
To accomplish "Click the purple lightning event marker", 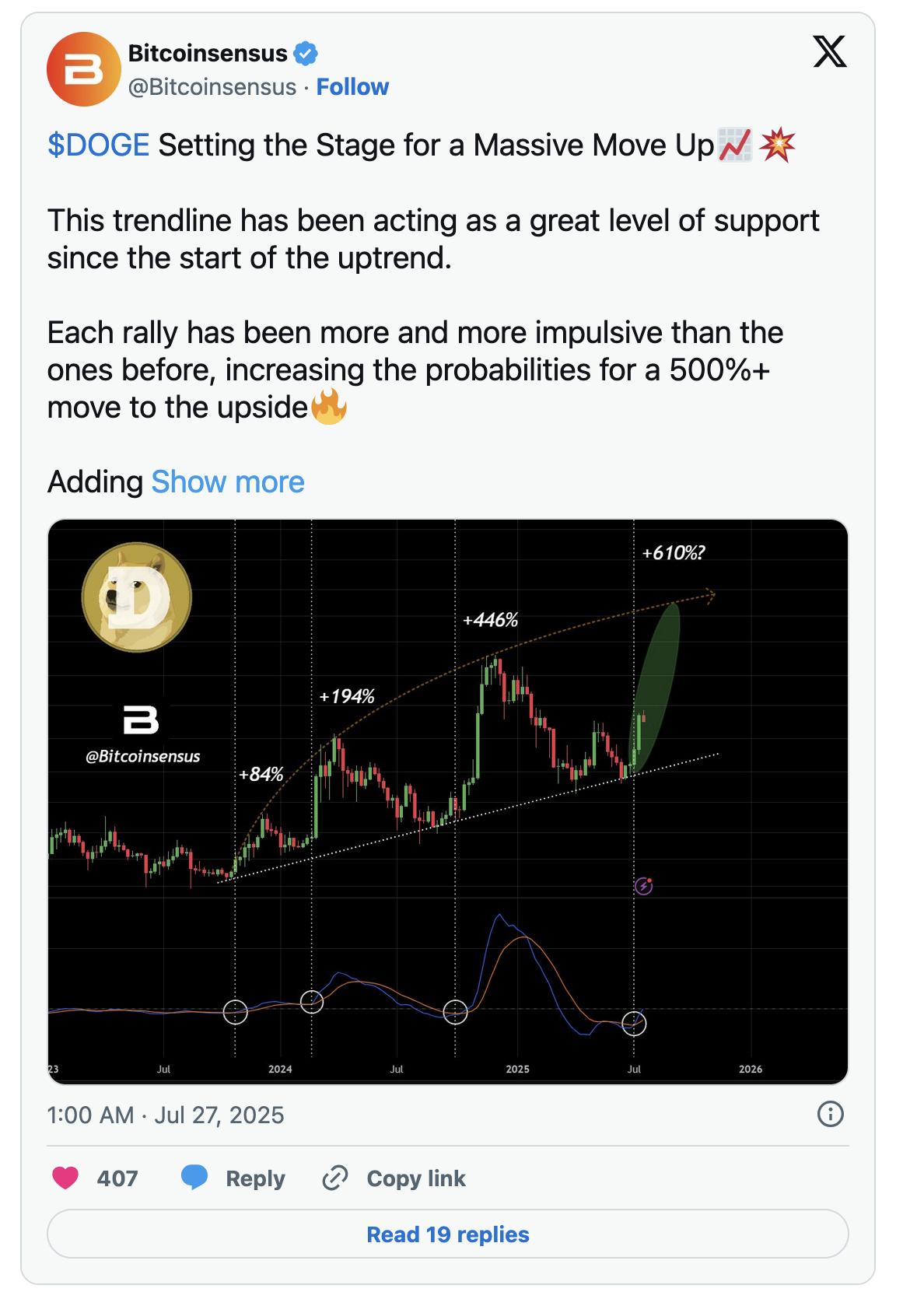I will coord(644,885).
